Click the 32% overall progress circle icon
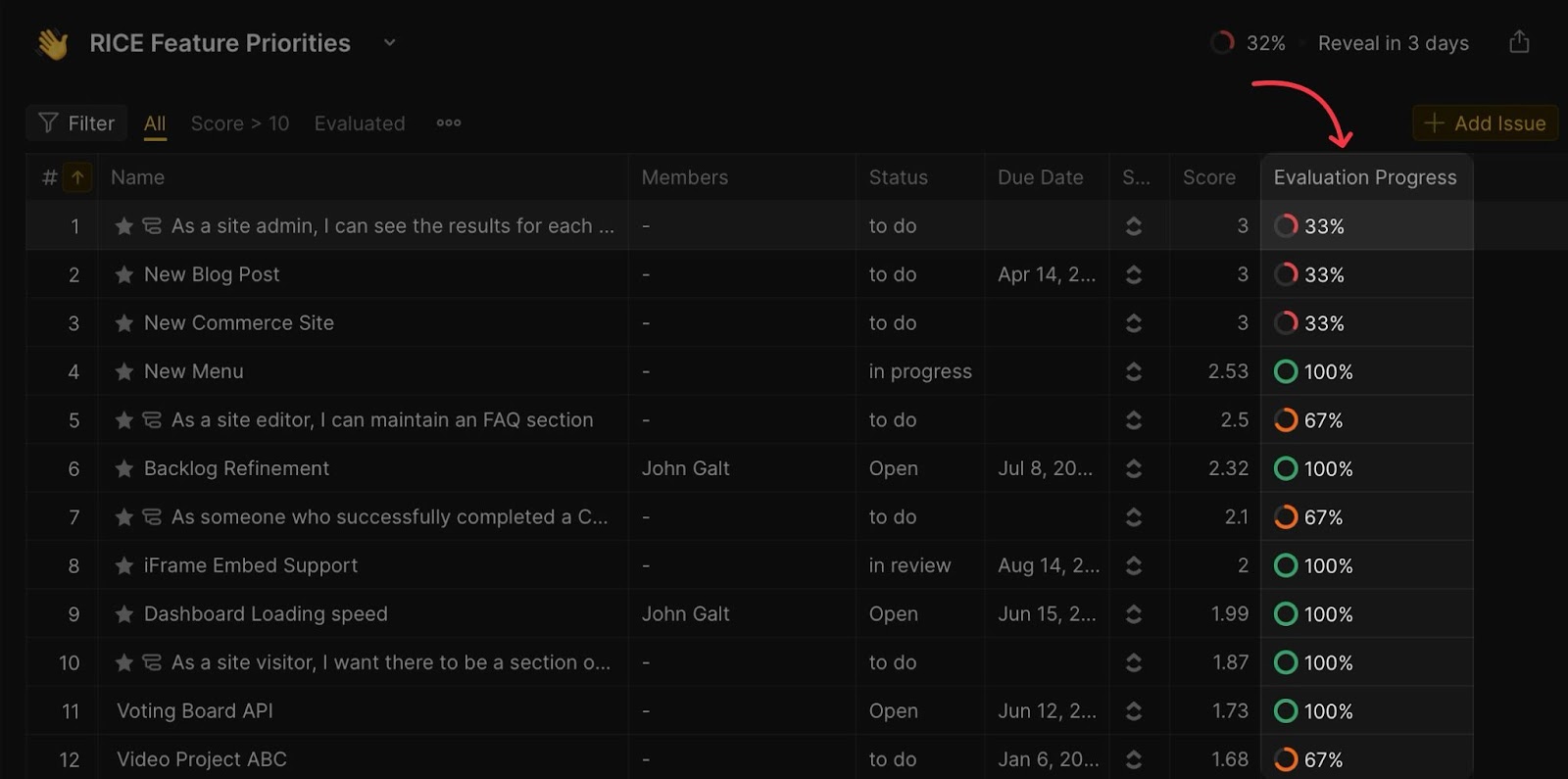The width and height of the screenshot is (1568, 779). click(1222, 43)
